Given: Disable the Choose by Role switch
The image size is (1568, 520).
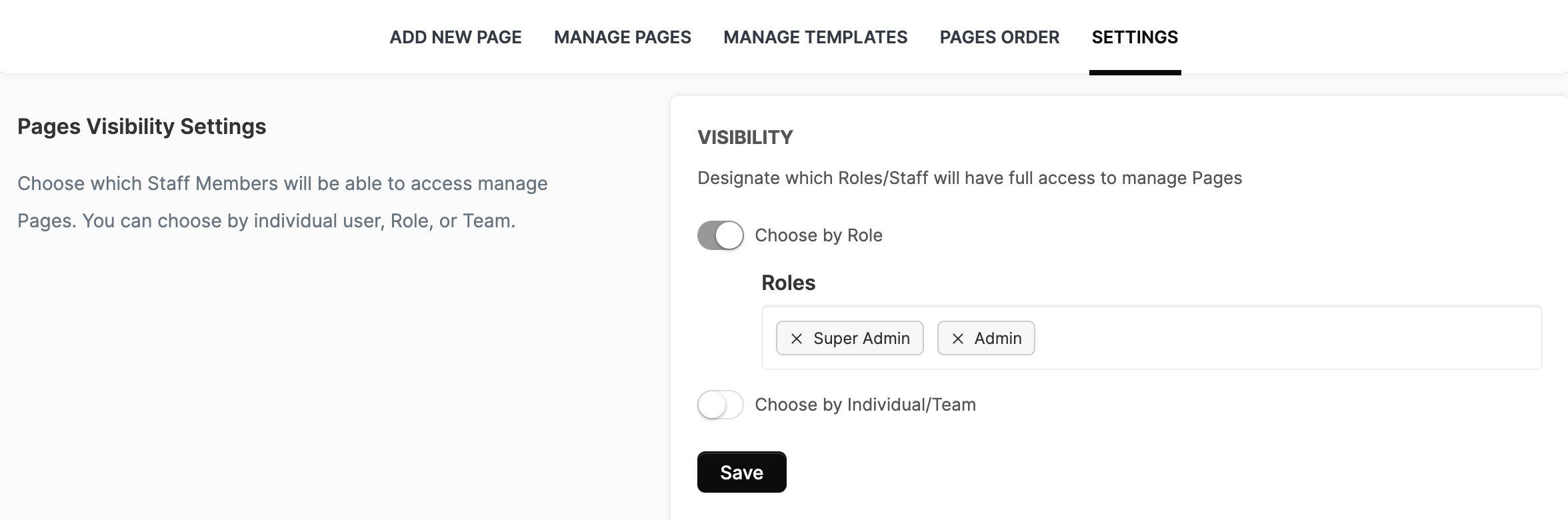Looking at the screenshot, I should (x=720, y=235).
